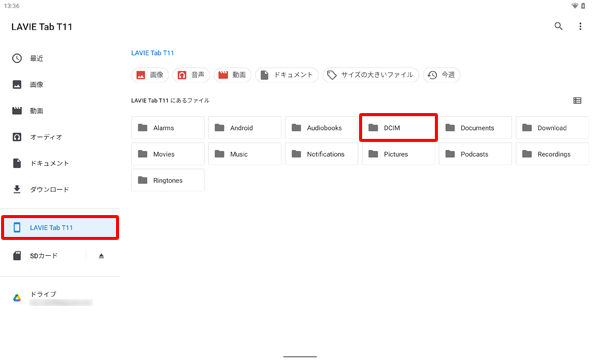Select SDカード storage in sidebar
600x360 pixels.
[x=43, y=256]
